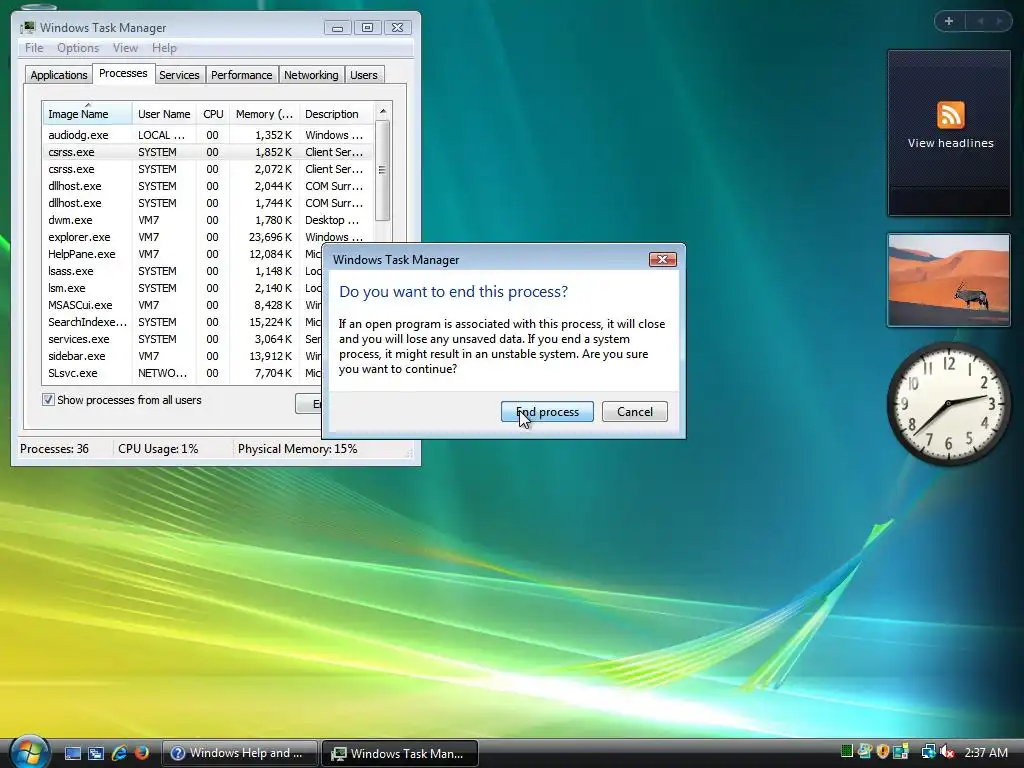The width and height of the screenshot is (1024, 768).
Task: Open the Options menu
Action: (x=78, y=48)
